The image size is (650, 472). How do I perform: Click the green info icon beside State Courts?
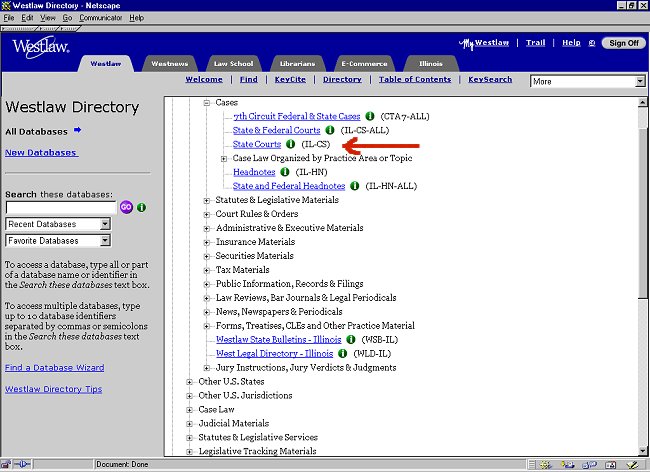[x=291, y=144]
